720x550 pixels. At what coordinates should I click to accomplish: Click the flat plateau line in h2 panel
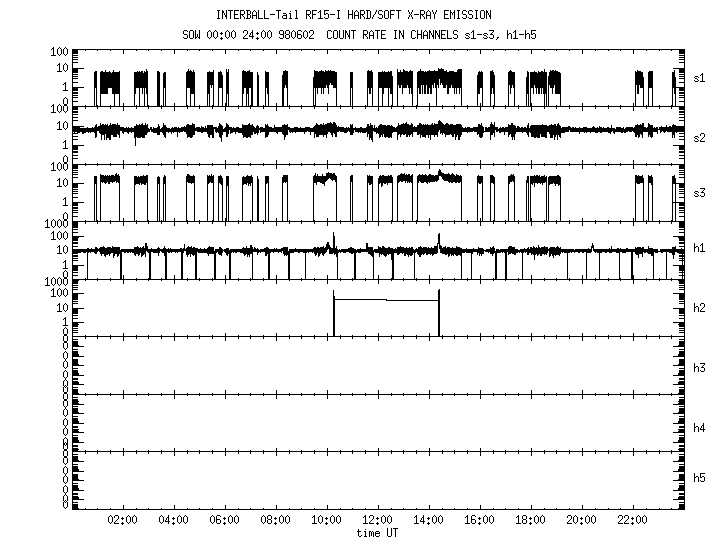(x=386, y=300)
